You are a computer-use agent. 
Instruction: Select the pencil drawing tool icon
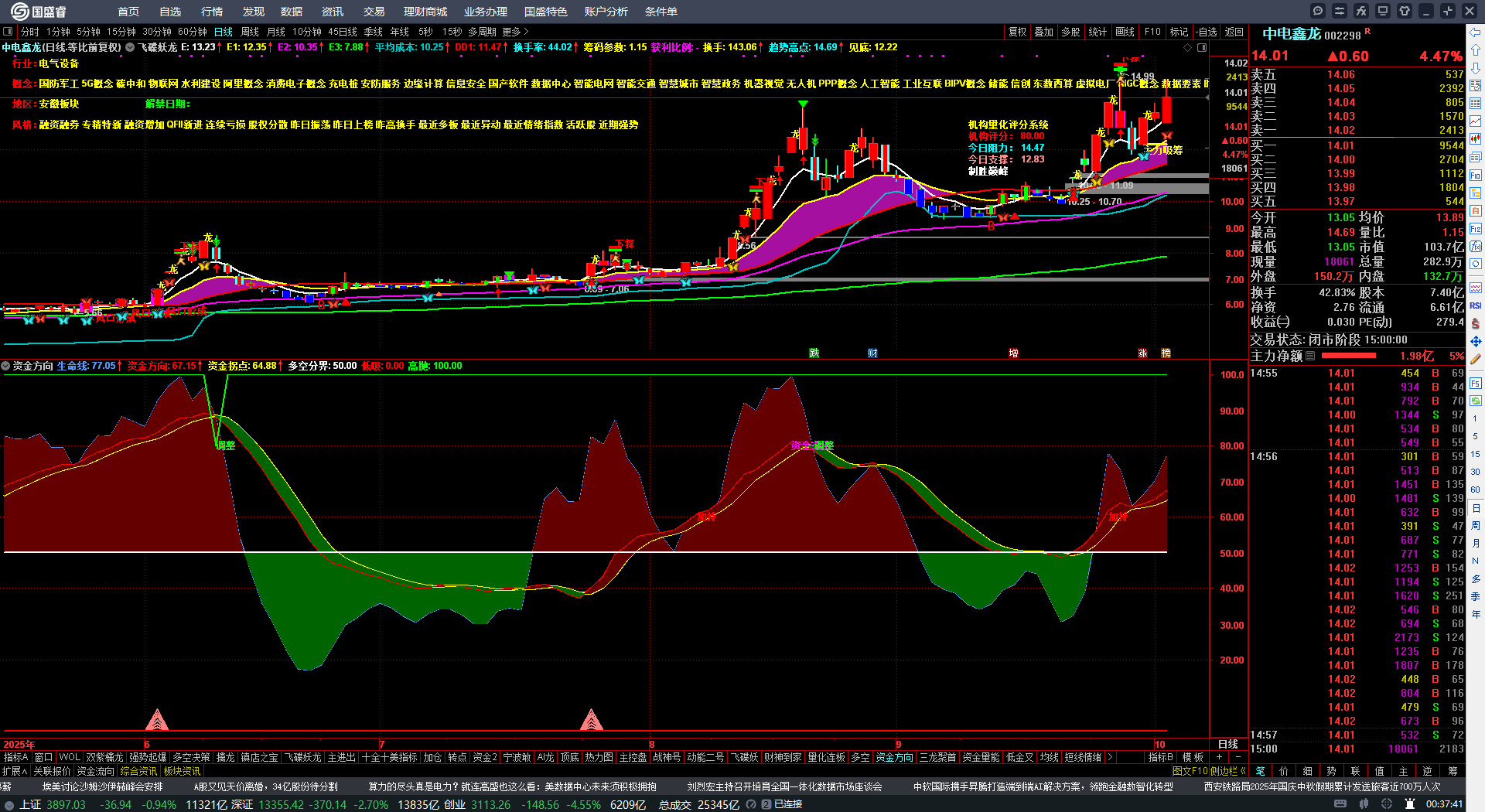click(1476, 360)
